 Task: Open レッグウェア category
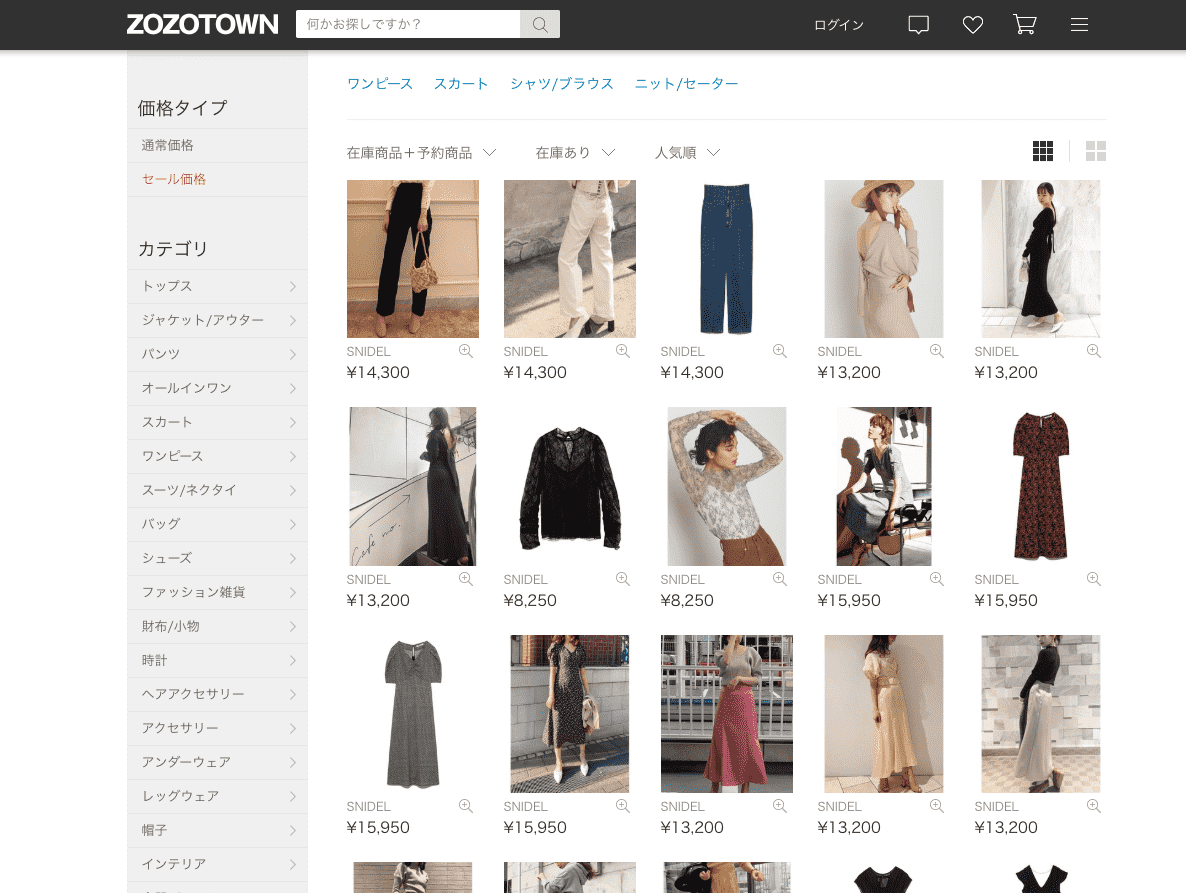[218, 797]
